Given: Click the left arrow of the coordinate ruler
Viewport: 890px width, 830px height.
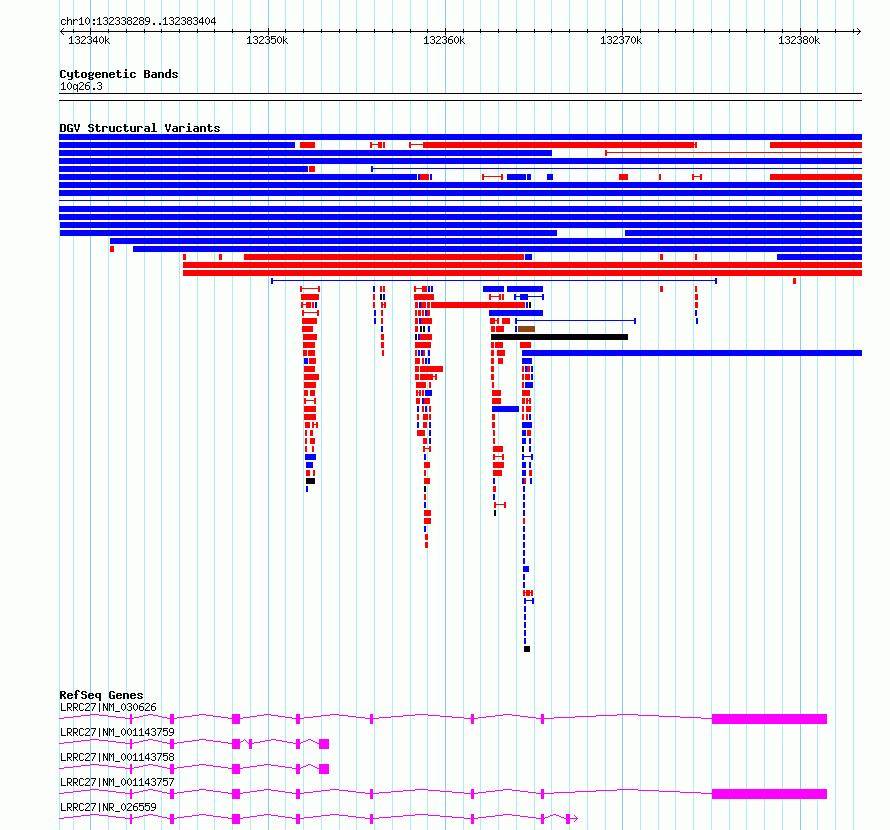Looking at the screenshot, I should [62, 31].
